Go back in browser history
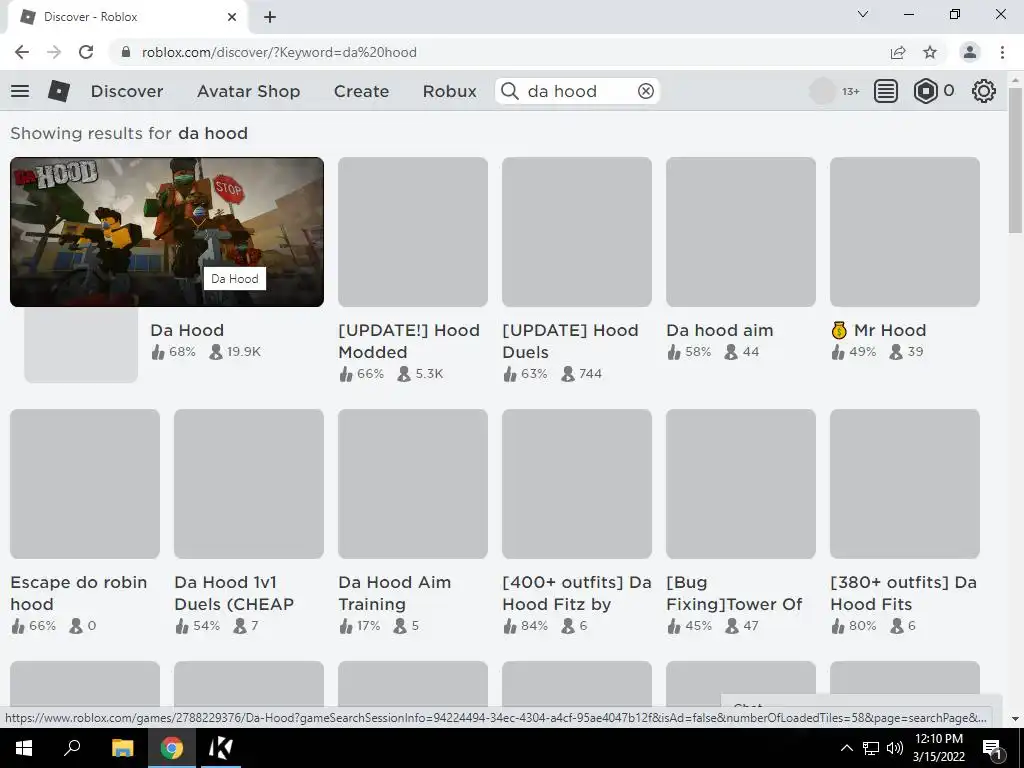The image size is (1024, 768). point(22,52)
